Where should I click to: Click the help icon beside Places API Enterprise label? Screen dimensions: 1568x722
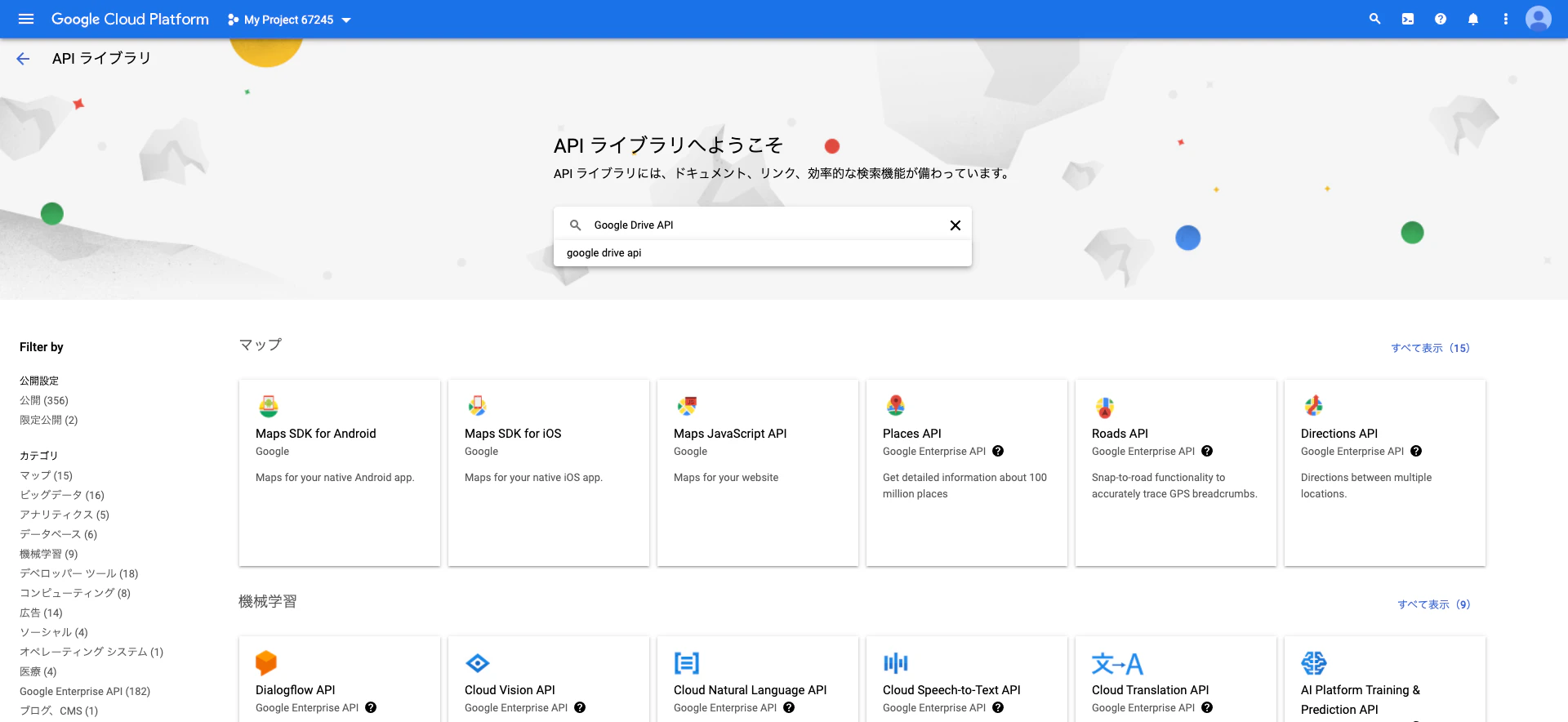[998, 452]
